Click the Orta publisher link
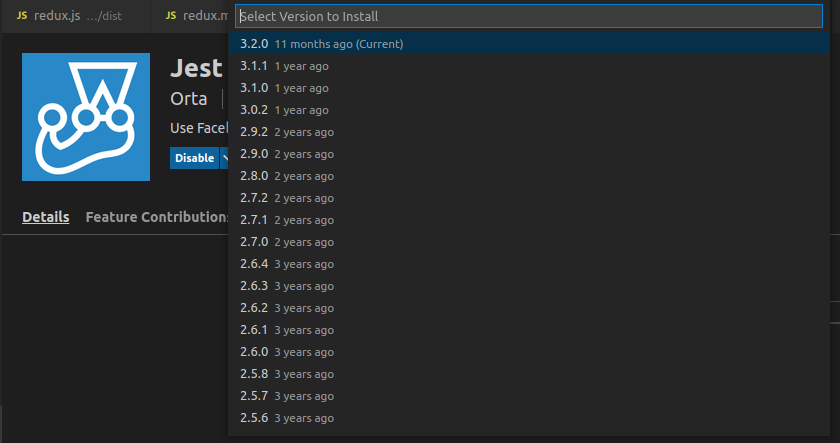This screenshot has height=443, width=840. (189, 99)
